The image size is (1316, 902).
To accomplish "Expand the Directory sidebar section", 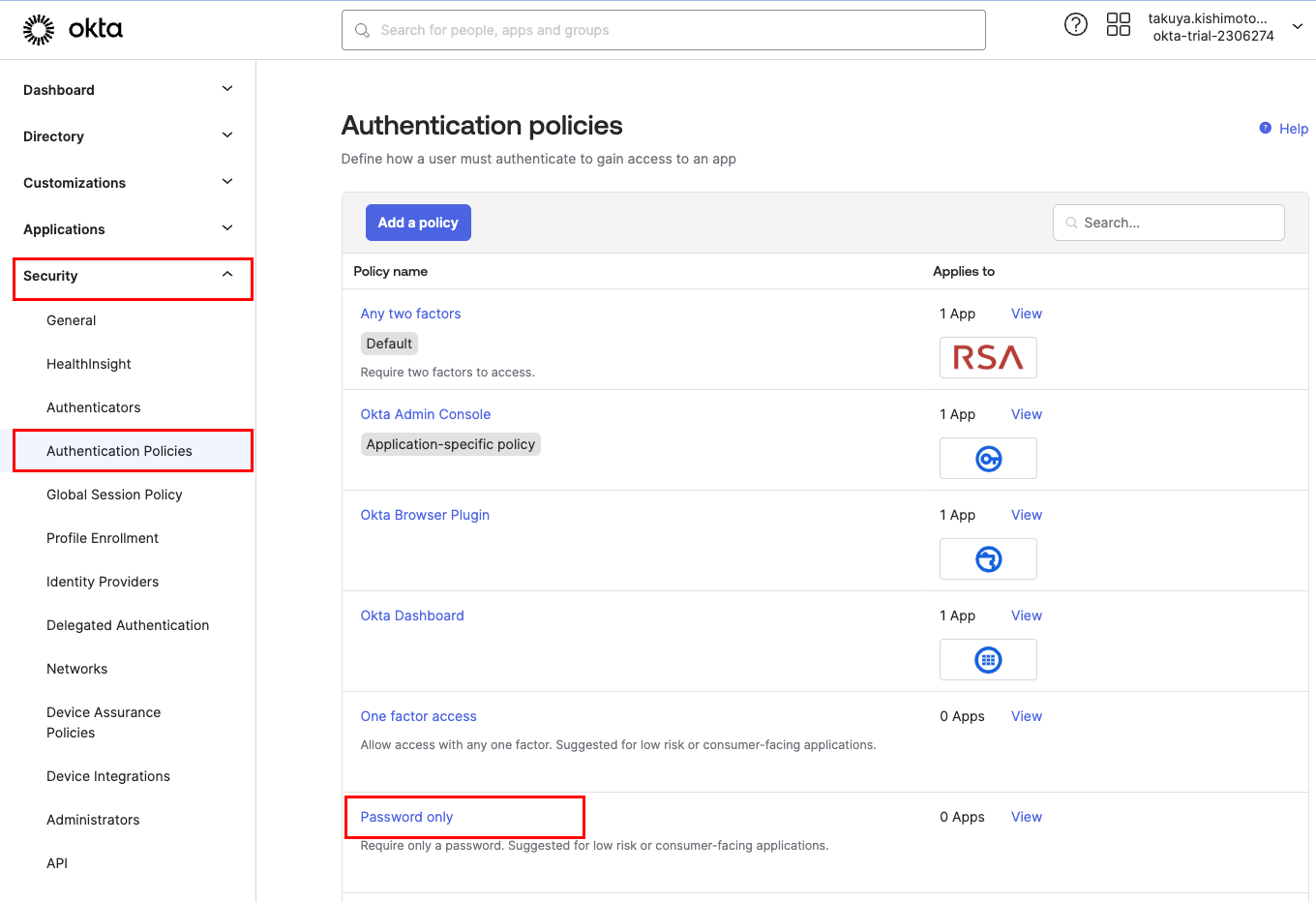I will coord(226,135).
